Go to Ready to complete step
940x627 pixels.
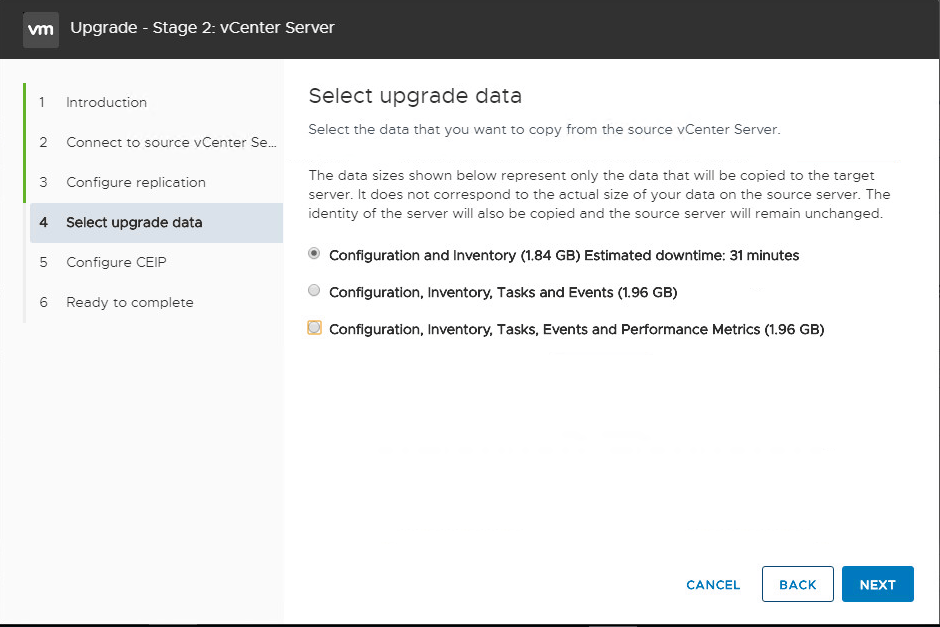(130, 302)
